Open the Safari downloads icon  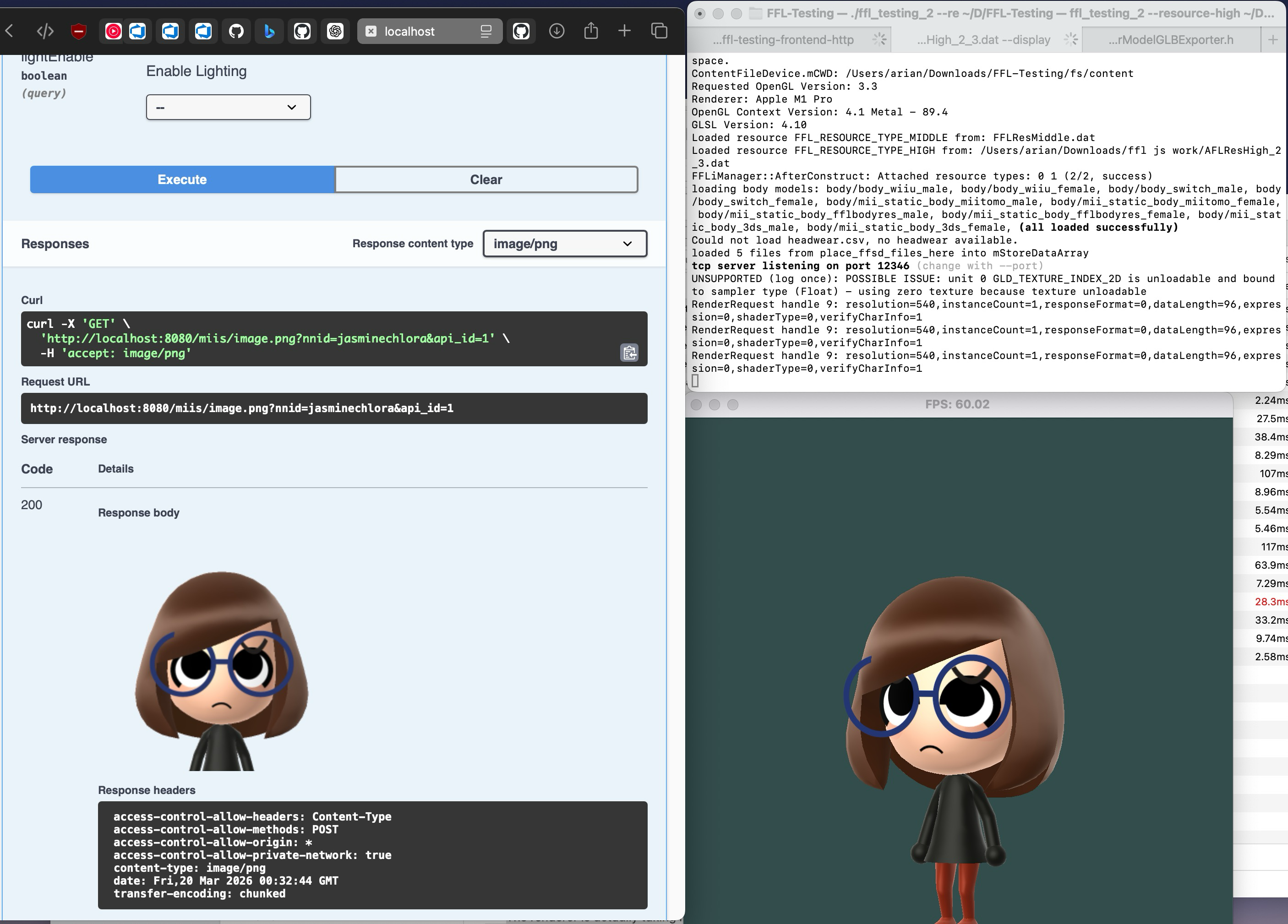[557, 31]
